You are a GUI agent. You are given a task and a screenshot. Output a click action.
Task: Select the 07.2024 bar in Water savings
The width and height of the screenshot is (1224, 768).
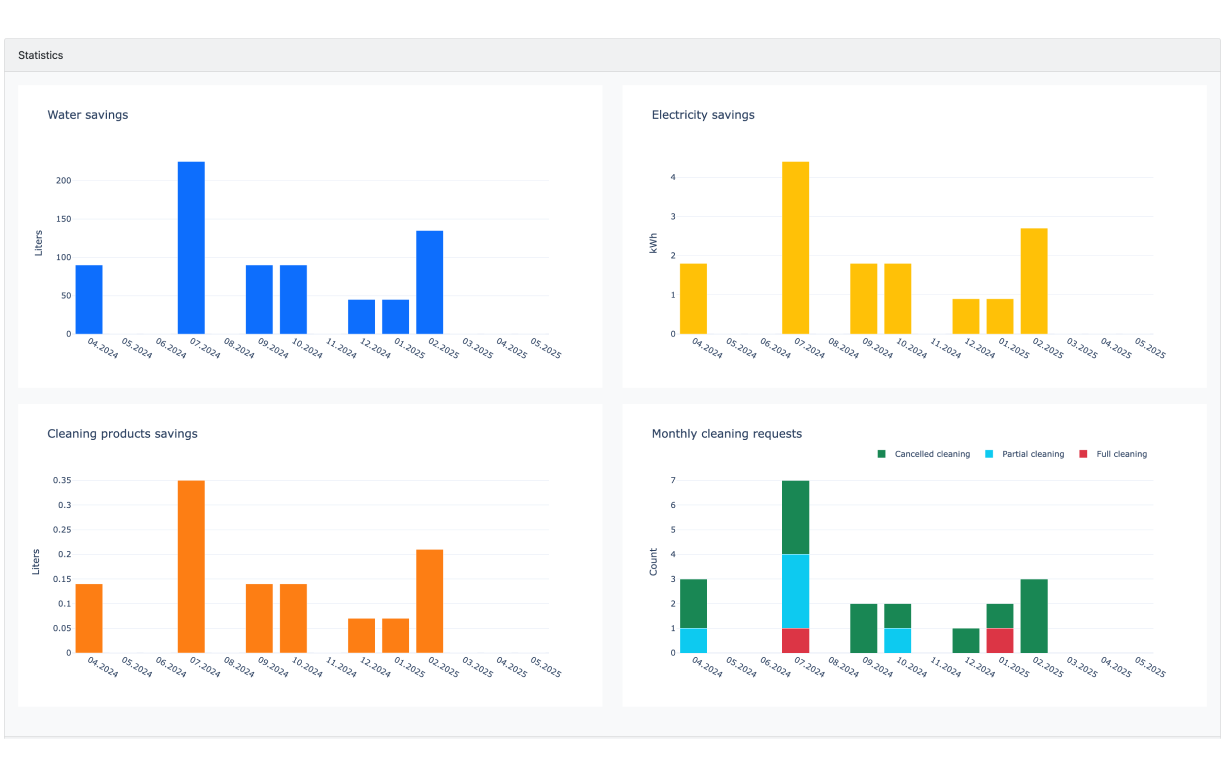191,248
